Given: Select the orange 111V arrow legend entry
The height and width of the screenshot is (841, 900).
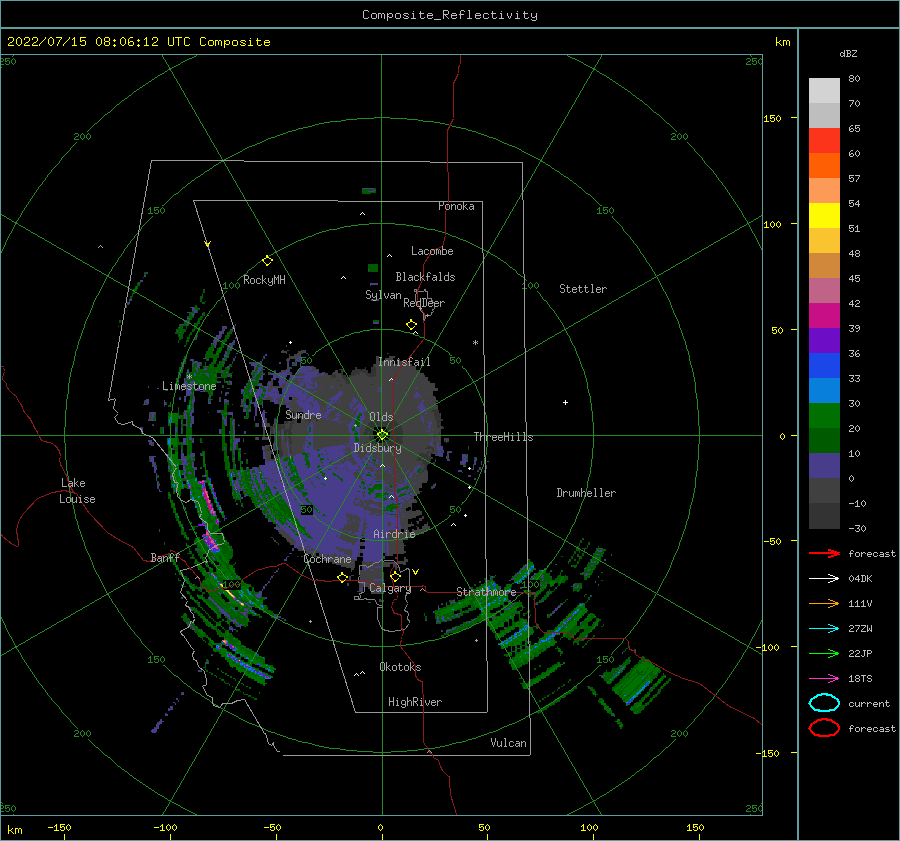Looking at the screenshot, I should coord(824,603).
